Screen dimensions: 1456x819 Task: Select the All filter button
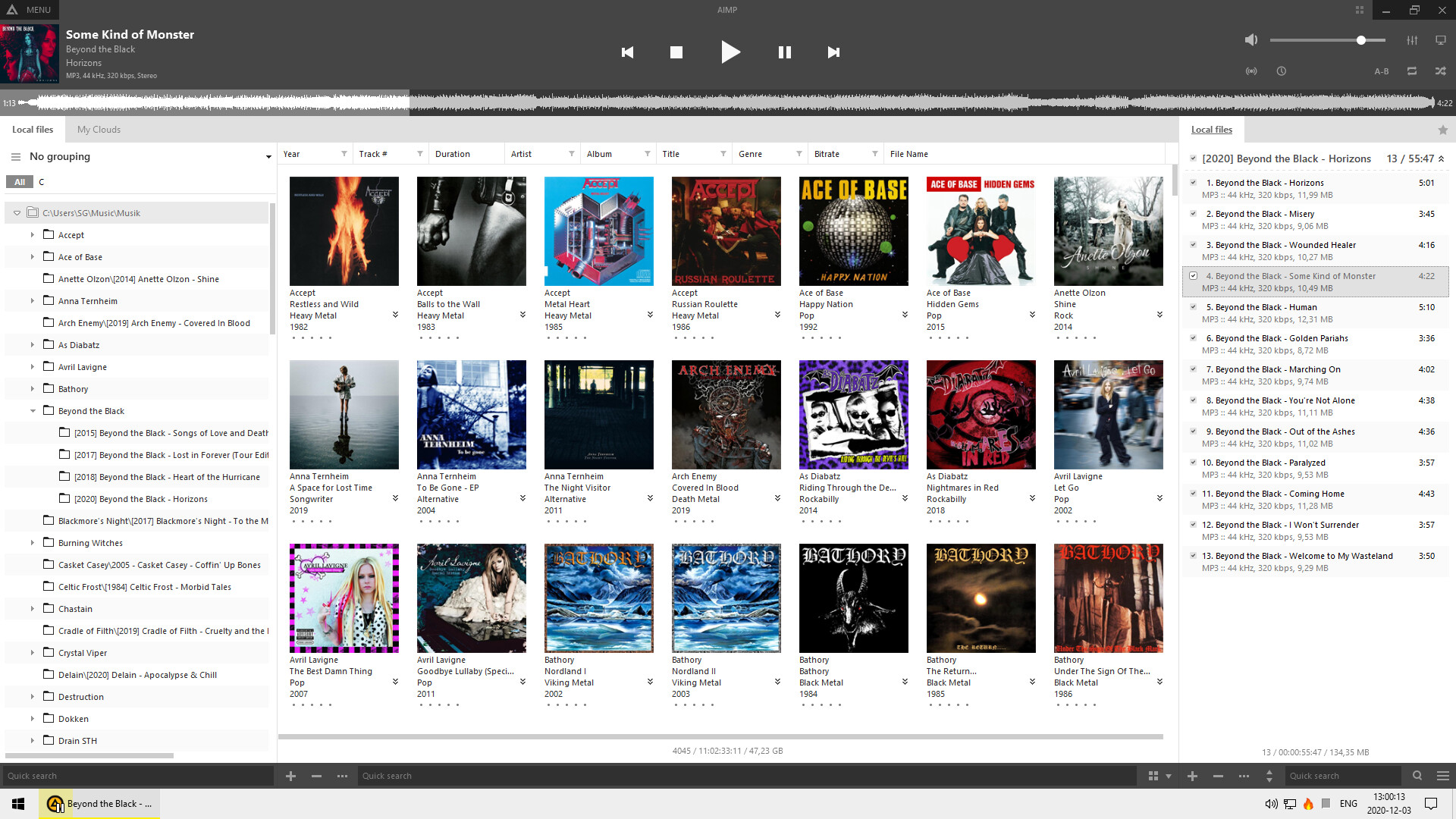coord(20,182)
